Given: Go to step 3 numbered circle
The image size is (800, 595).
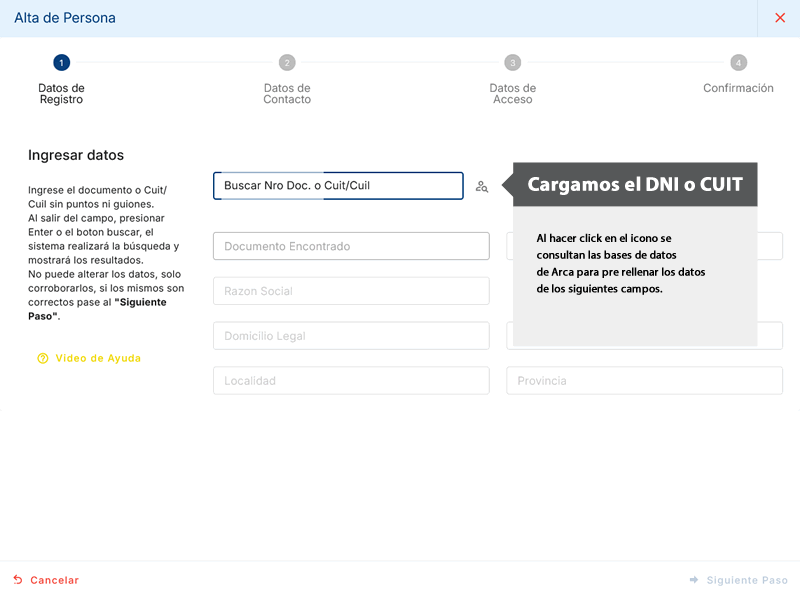Looking at the screenshot, I should pyautogui.click(x=513, y=63).
